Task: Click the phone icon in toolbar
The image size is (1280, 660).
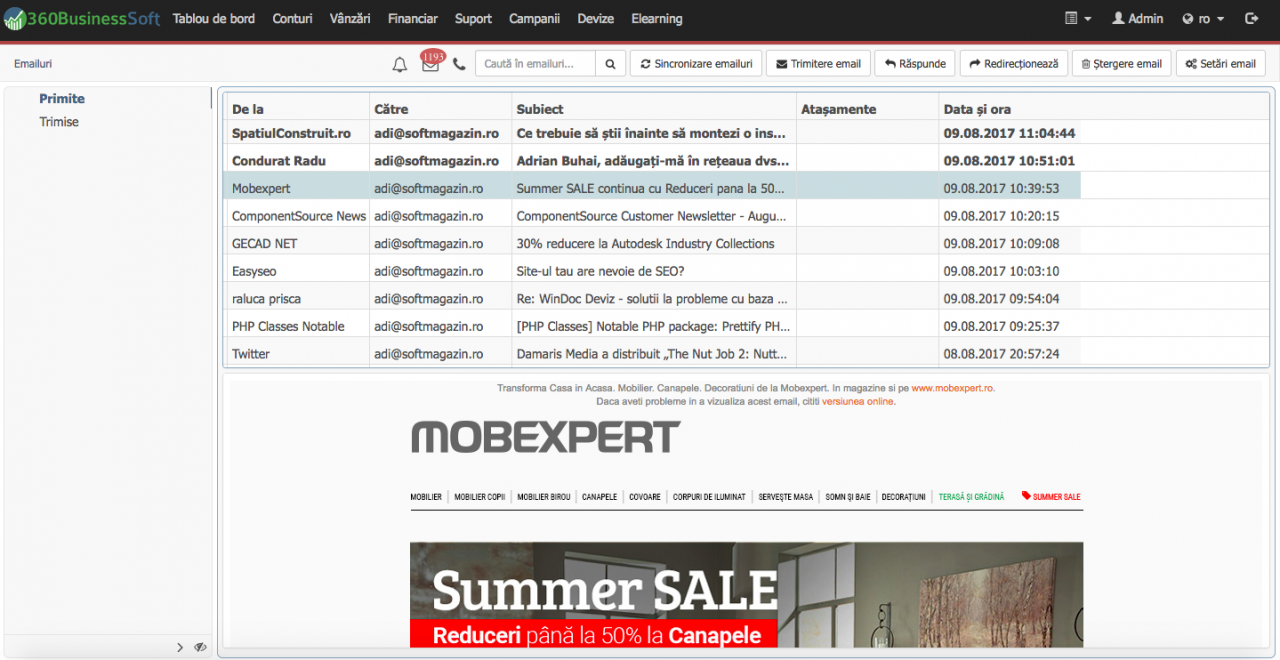Action: 459,64
